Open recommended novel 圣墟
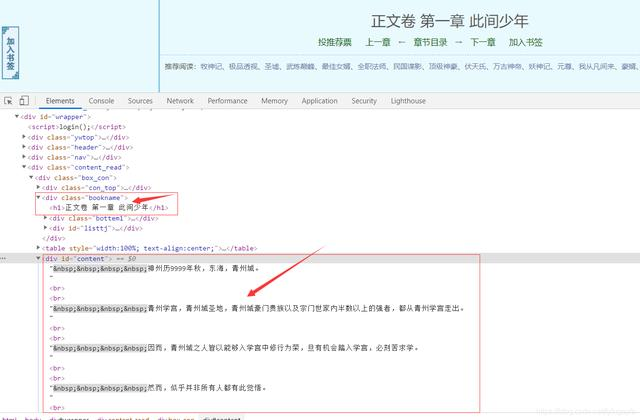 271,66
